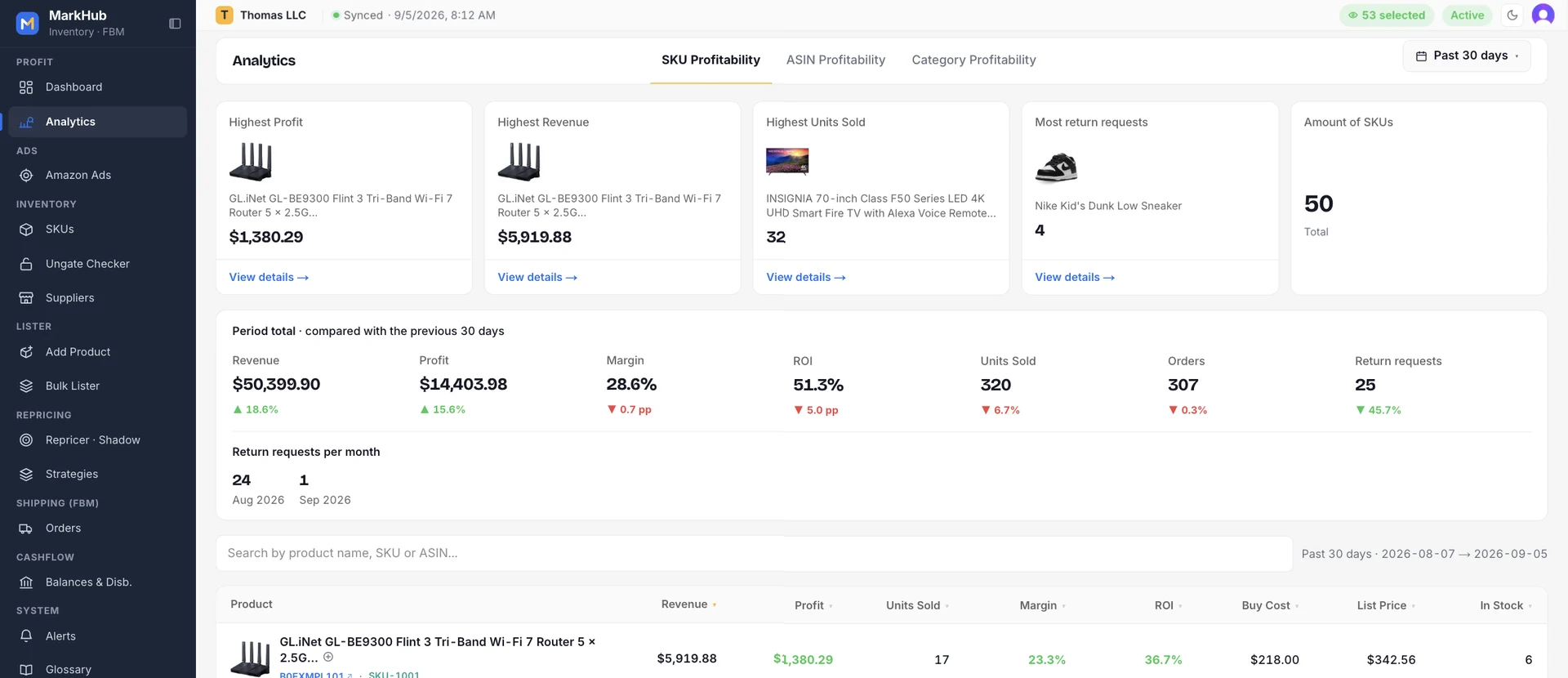
Task: Click View details under Highest Profit
Action: pyautogui.click(x=269, y=278)
